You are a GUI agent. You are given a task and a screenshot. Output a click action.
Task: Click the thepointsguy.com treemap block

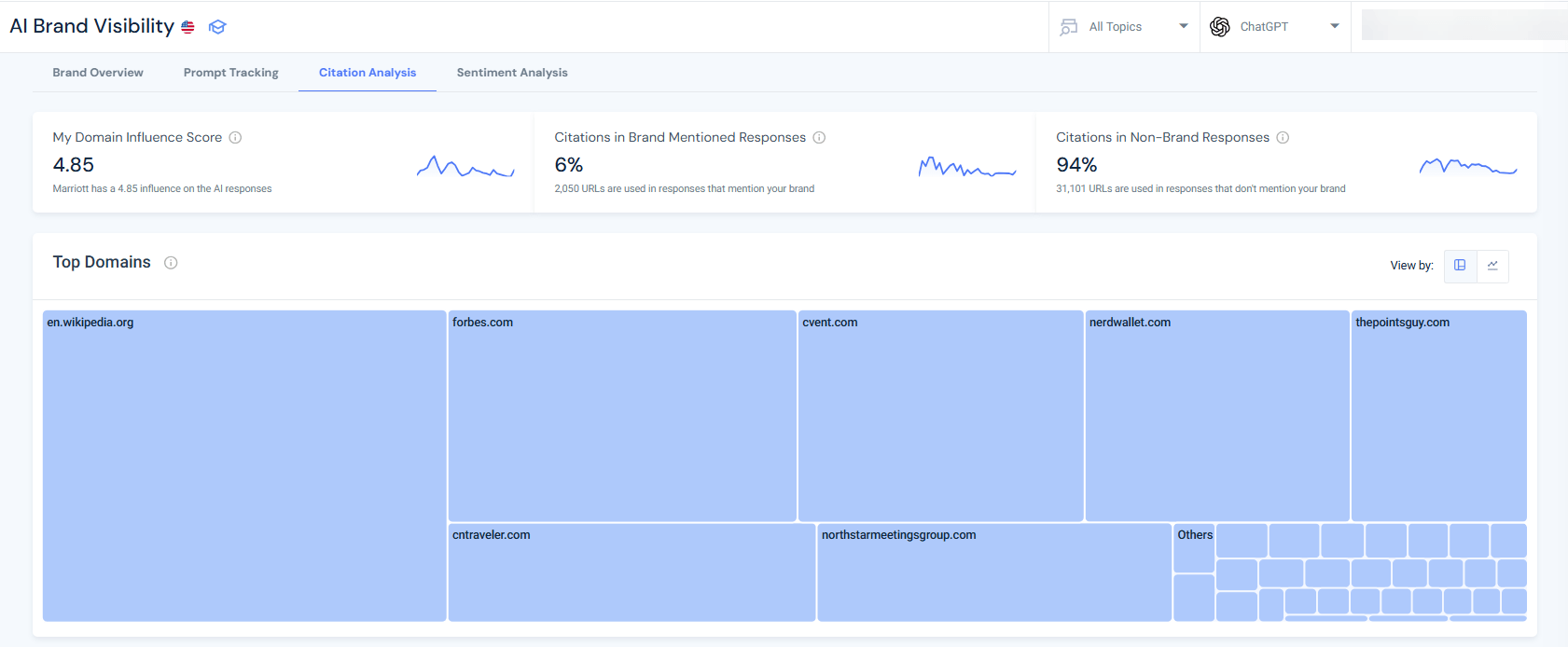tap(1439, 416)
